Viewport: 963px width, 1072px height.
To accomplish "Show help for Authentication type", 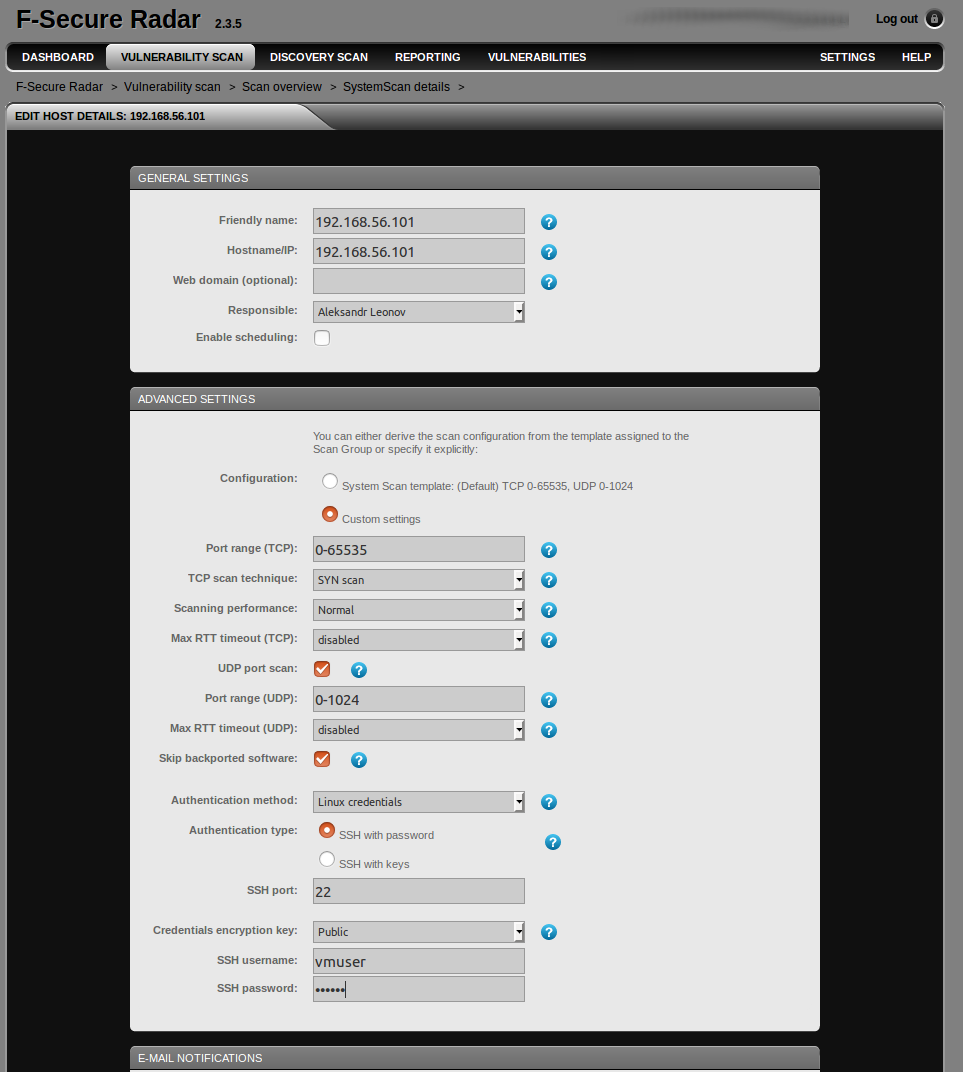I will 553,843.
